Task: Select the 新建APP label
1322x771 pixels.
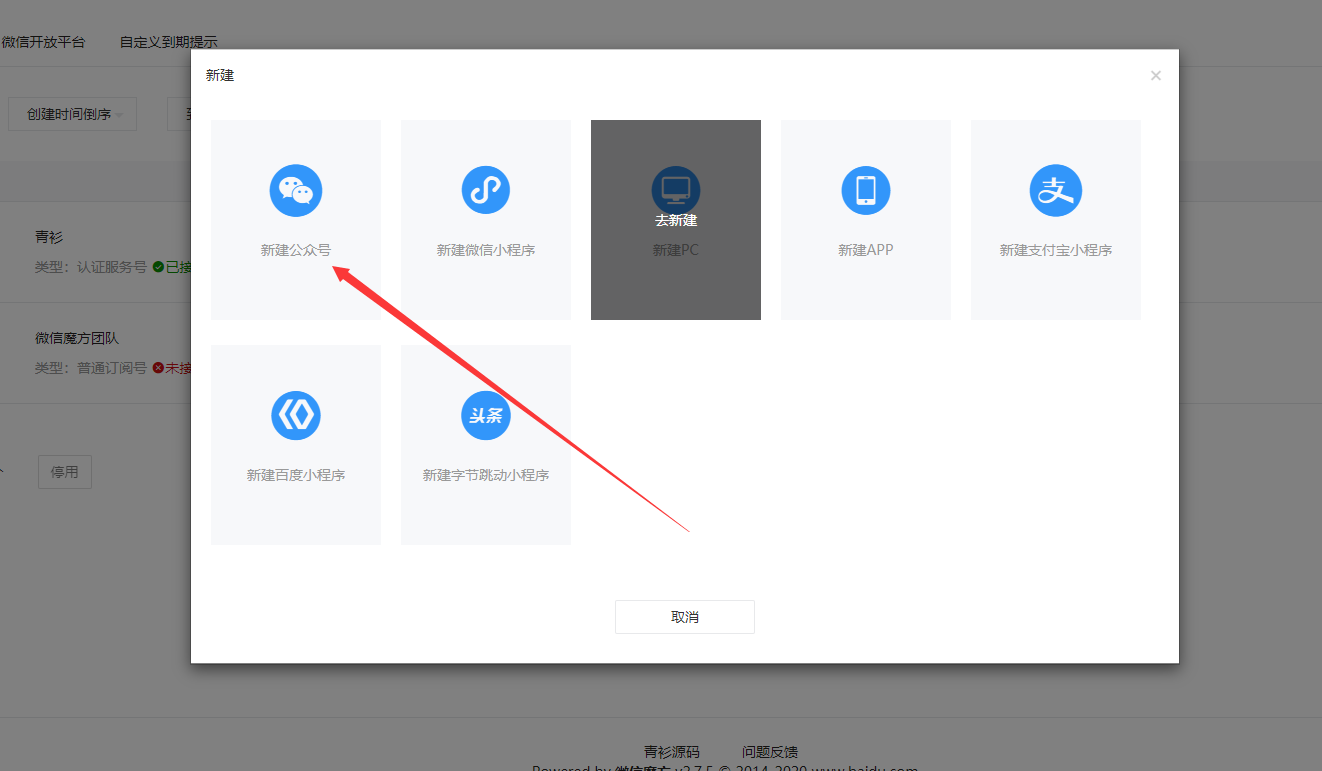Action: click(866, 250)
